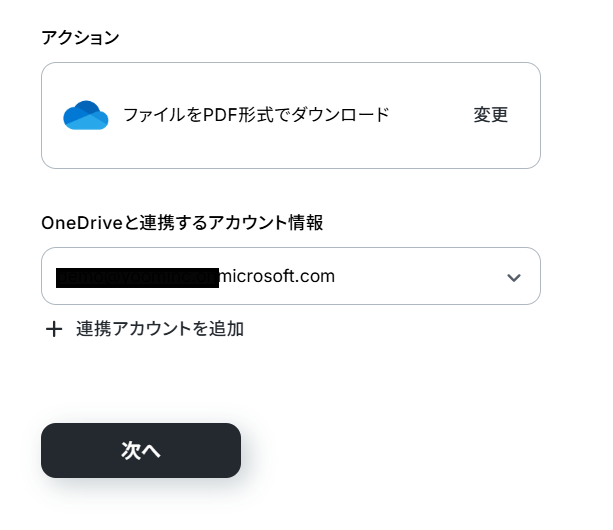Click the ファイルをPDF形式でダウンロード action text
Image resolution: width=613 pixels, height=530 pixels.
(x=256, y=115)
